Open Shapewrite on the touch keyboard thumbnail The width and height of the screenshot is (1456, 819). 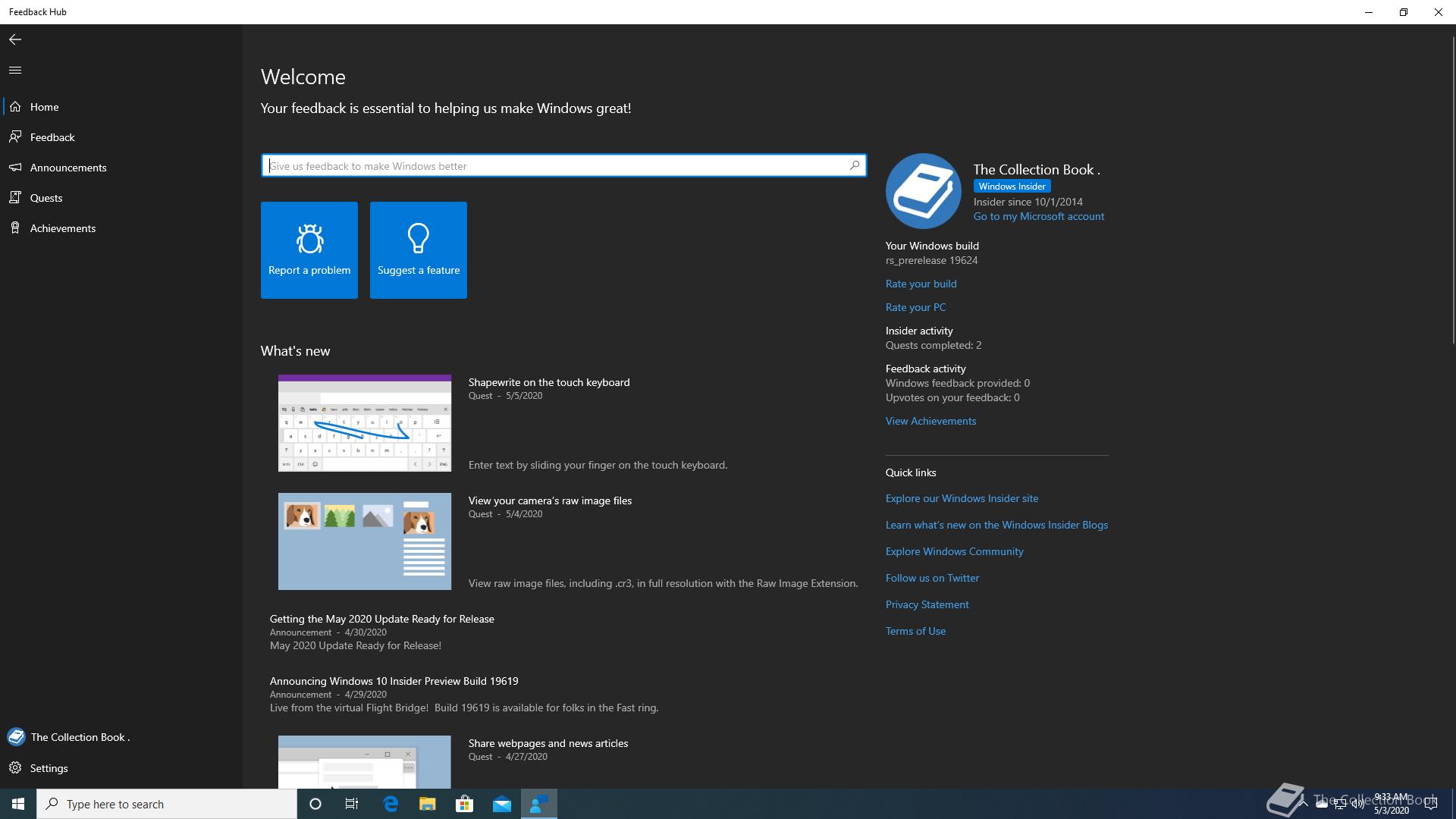coord(365,423)
